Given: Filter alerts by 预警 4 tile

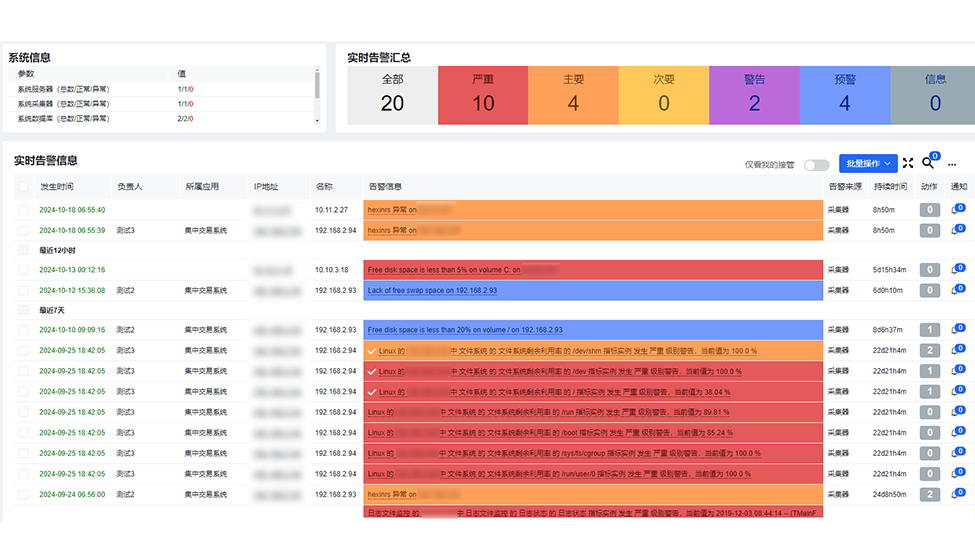Looking at the screenshot, I should [x=845, y=95].
